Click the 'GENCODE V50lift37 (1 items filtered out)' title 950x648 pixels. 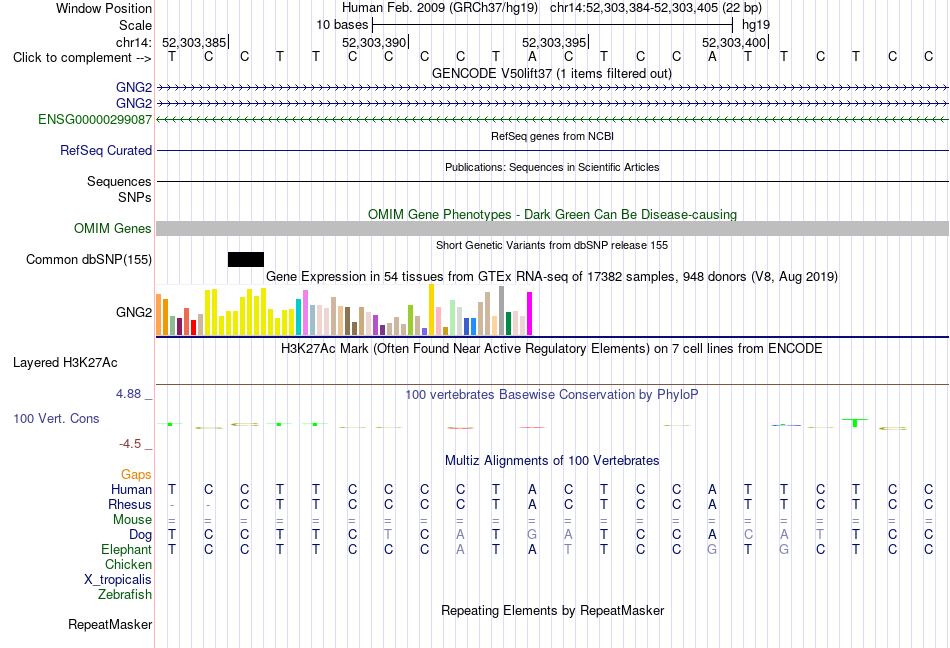point(551,73)
